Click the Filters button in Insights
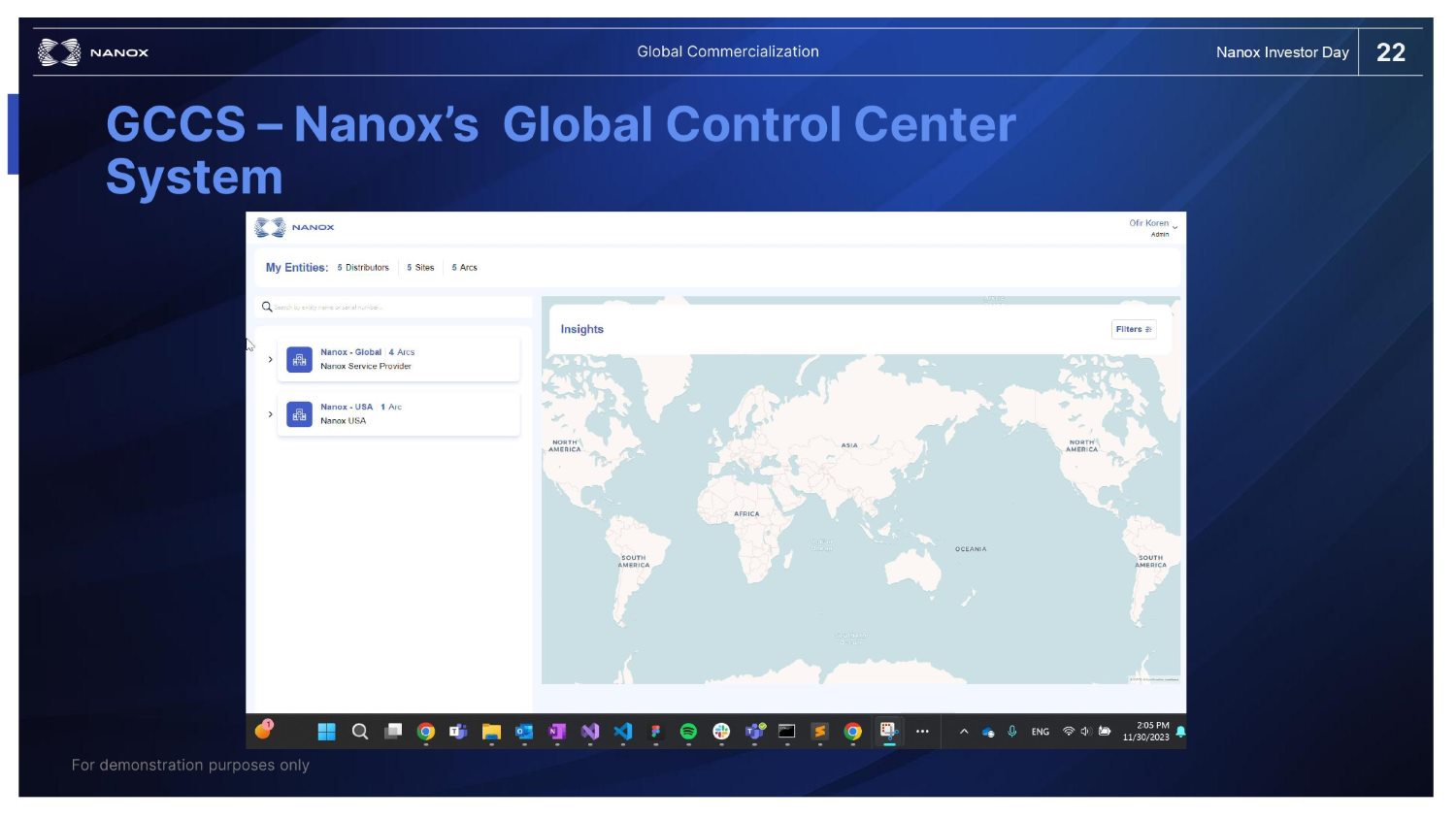1456x819 pixels. pos(1133,330)
